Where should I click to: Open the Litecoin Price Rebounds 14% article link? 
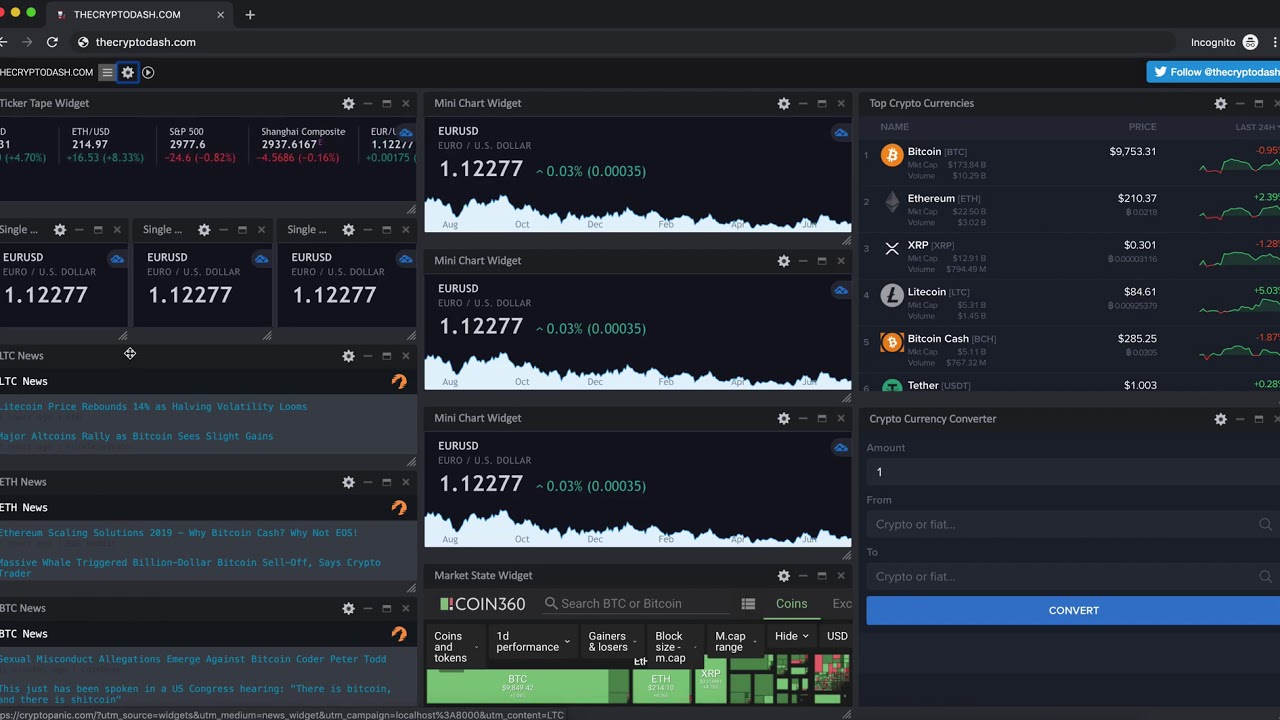click(x=154, y=407)
